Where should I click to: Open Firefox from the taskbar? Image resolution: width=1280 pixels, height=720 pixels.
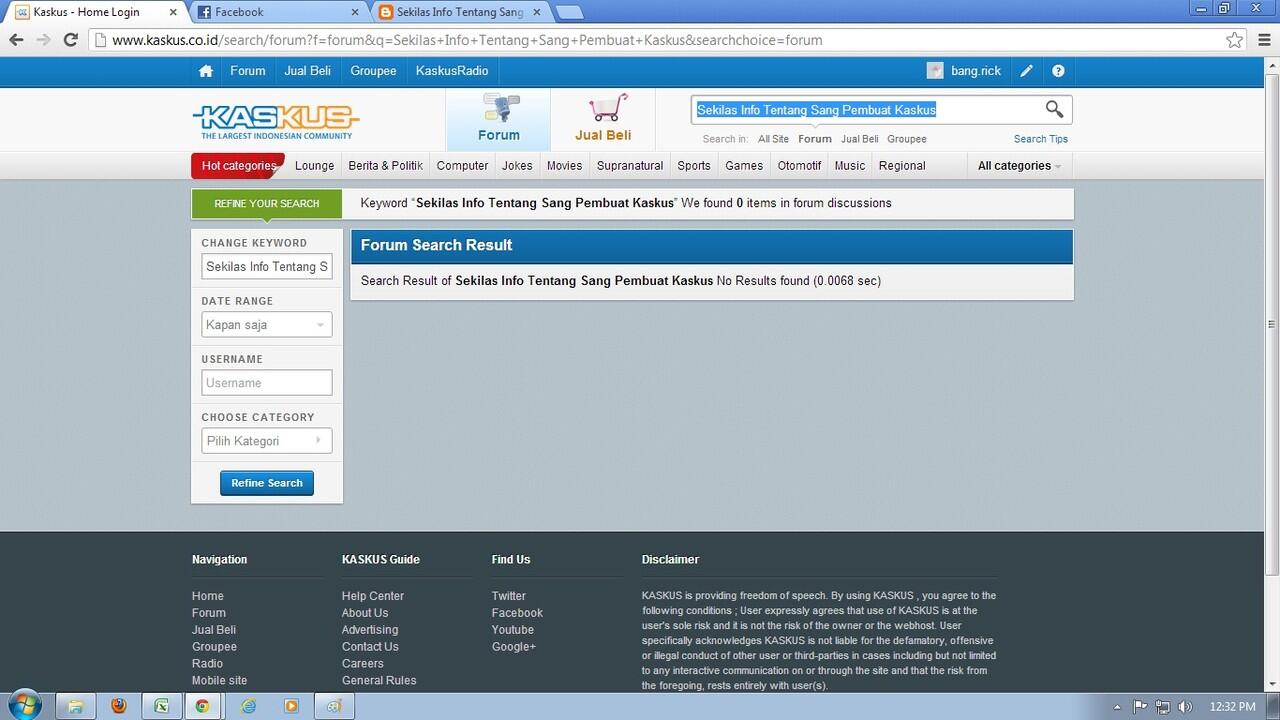[119, 705]
